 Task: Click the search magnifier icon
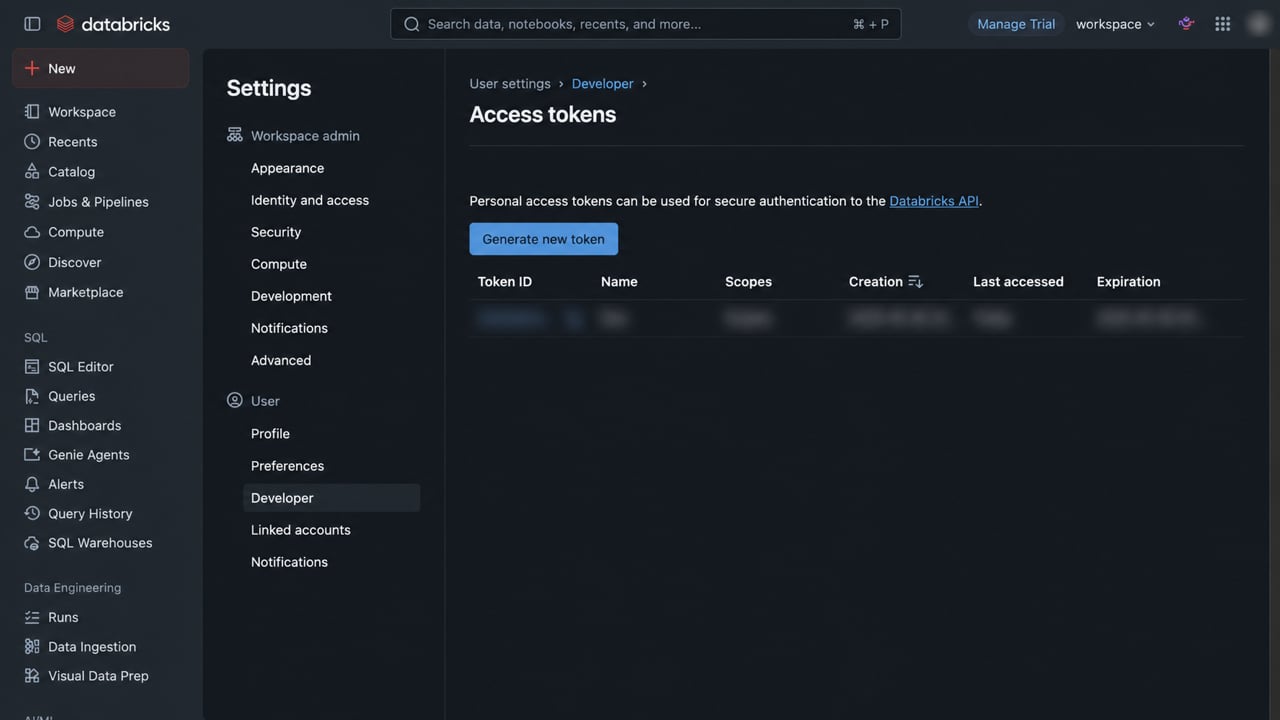point(411,24)
